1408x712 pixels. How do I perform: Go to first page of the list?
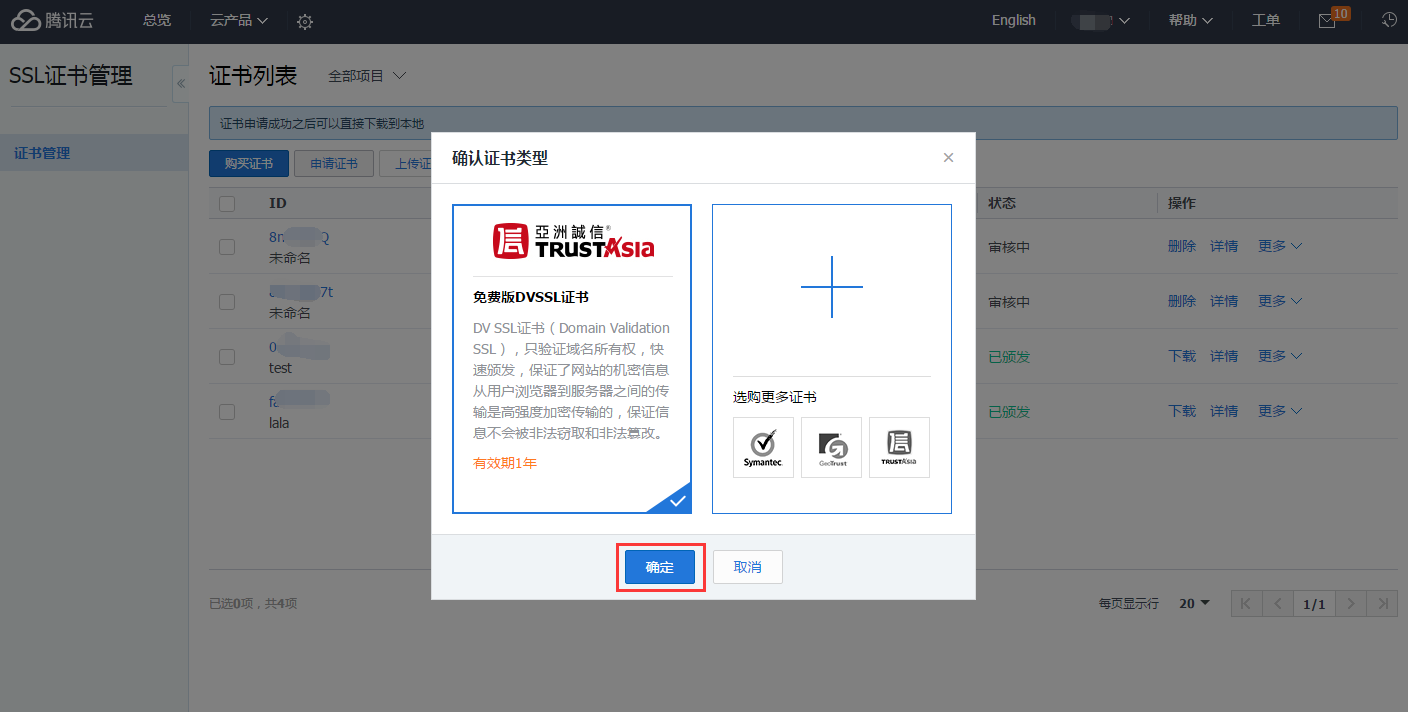[1245, 604]
